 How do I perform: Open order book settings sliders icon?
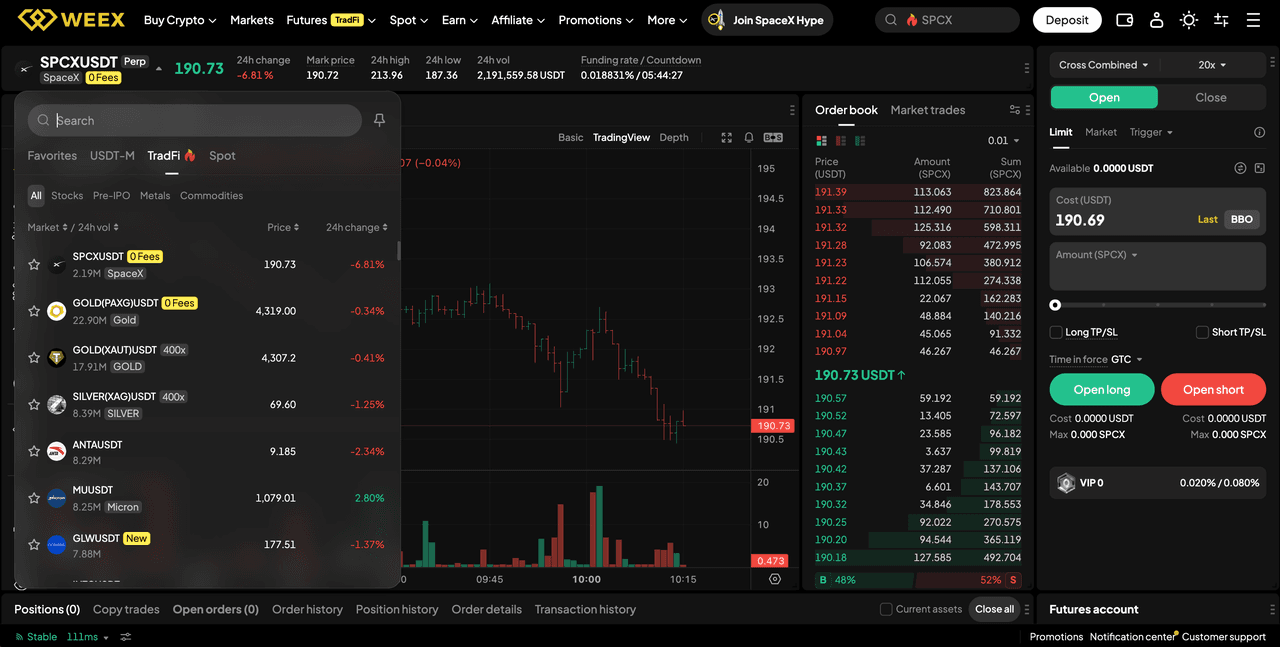[x=1015, y=110]
